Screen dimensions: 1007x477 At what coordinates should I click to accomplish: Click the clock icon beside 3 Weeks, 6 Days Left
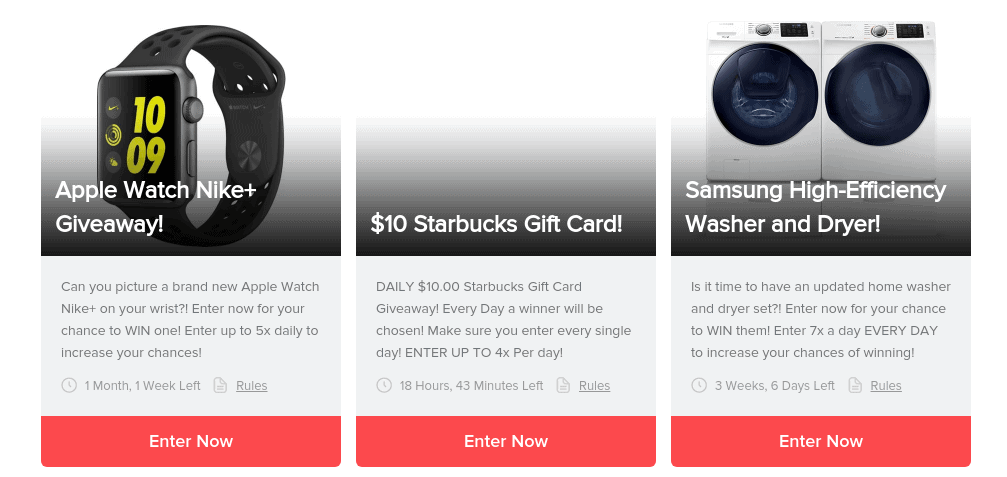click(x=699, y=385)
